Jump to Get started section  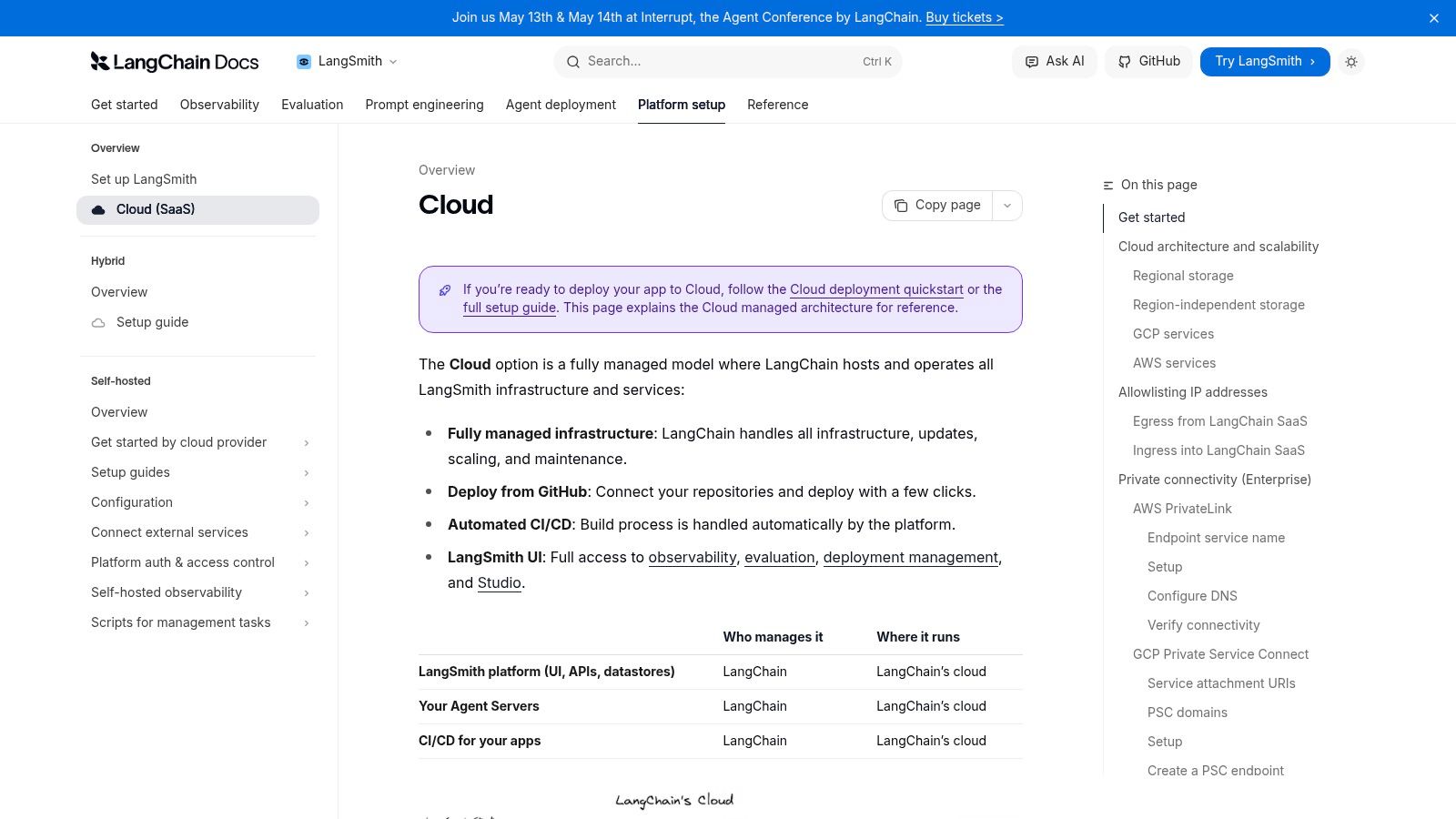pyautogui.click(x=1152, y=217)
